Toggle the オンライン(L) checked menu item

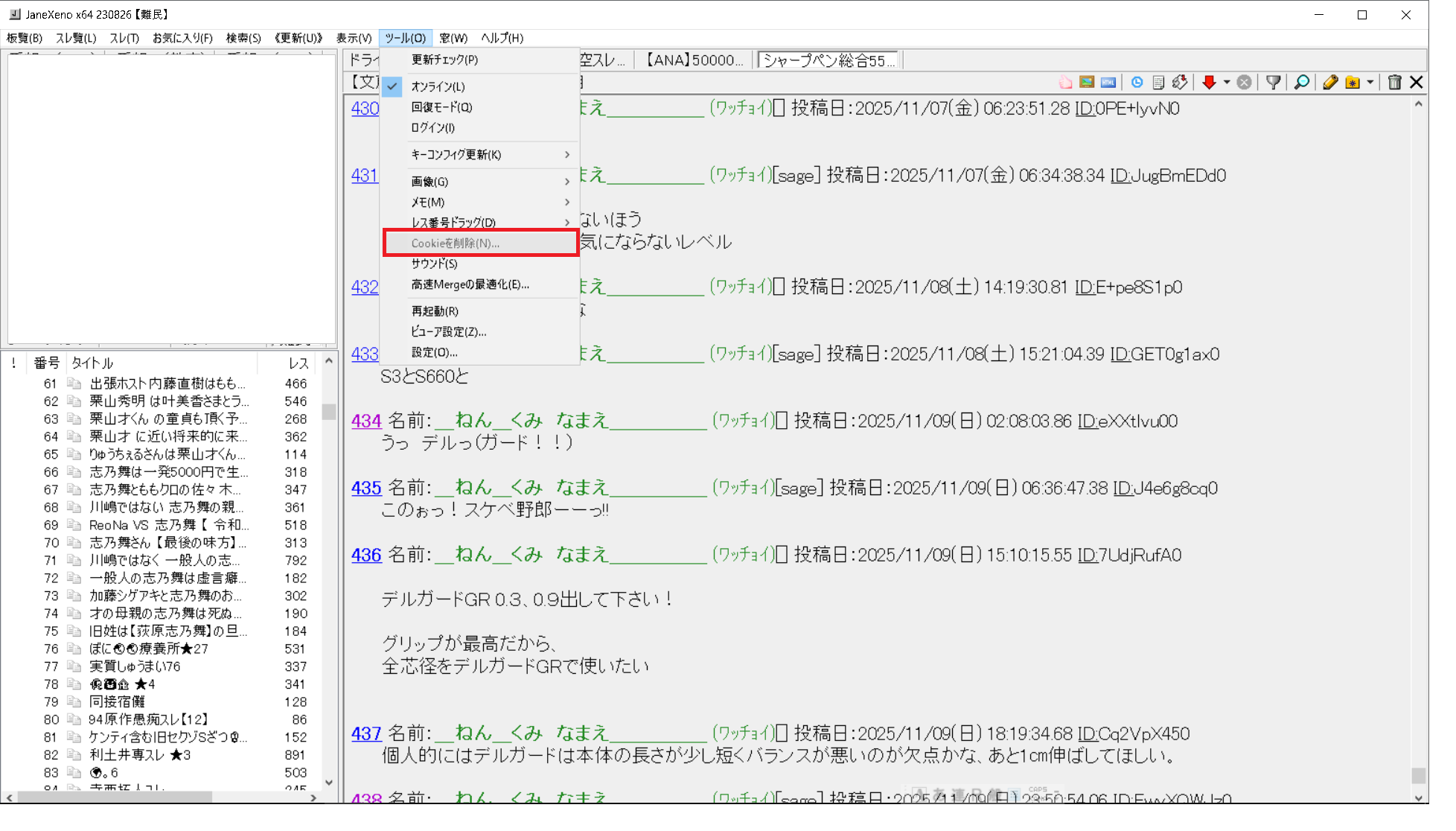[438, 86]
